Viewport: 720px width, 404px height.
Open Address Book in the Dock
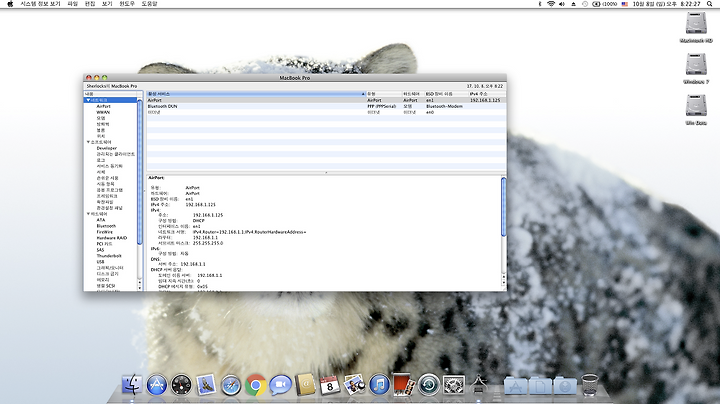click(x=305, y=384)
